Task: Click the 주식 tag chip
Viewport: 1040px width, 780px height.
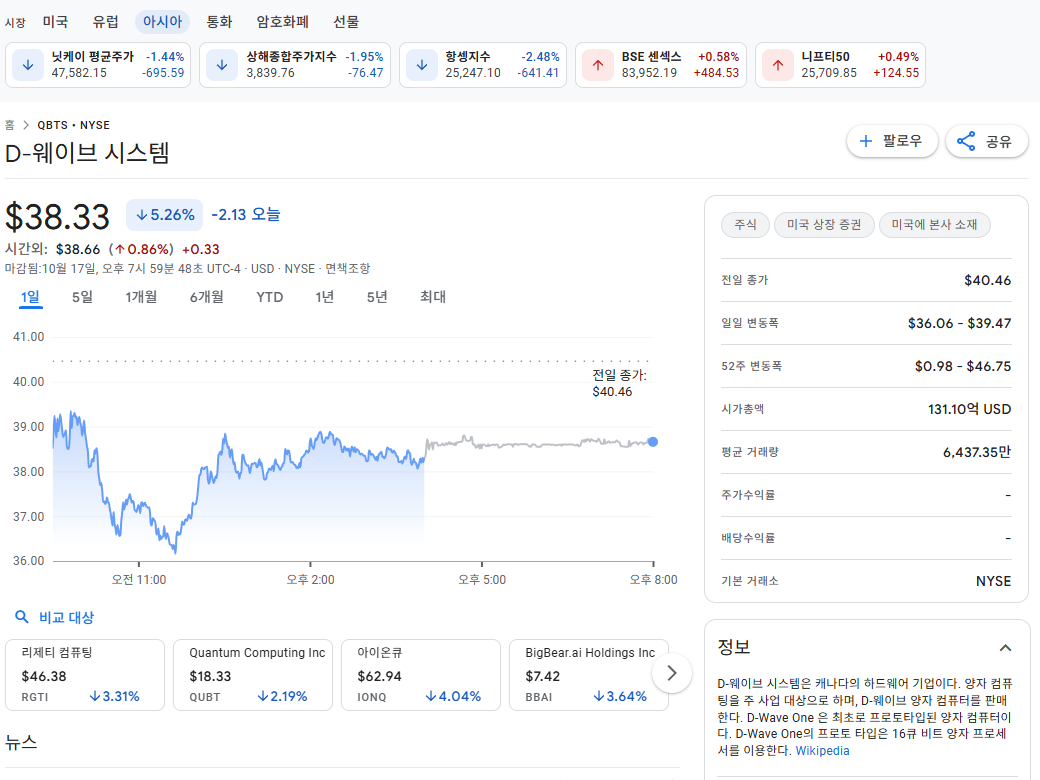Action: [x=745, y=225]
